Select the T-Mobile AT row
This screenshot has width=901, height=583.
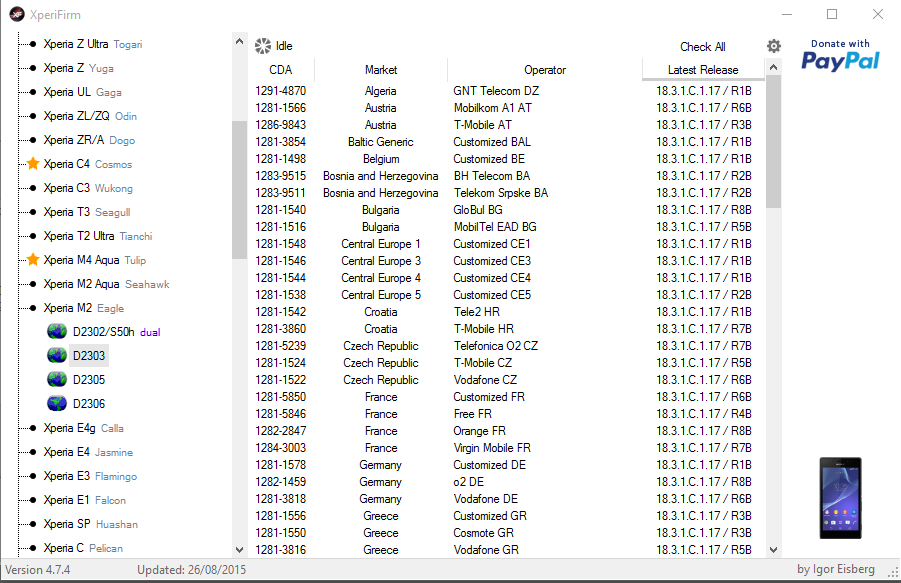pos(507,125)
